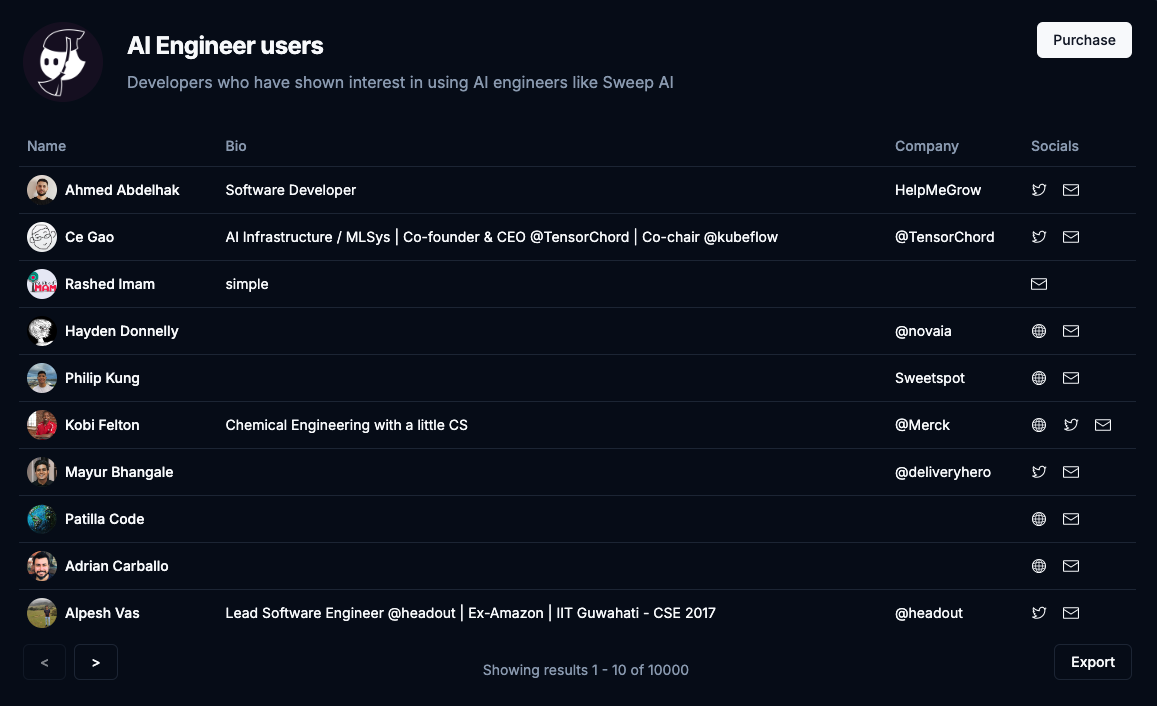Click Alpesh Vas's avatar photo
The image size is (1157, 706).
(x=42, y=613)
